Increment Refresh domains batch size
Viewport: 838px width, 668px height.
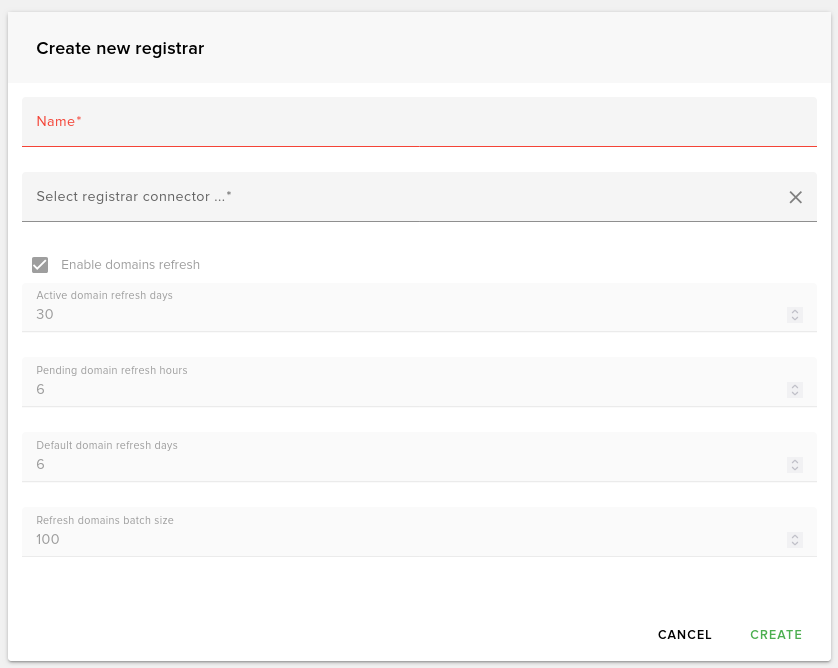point(795,535)
